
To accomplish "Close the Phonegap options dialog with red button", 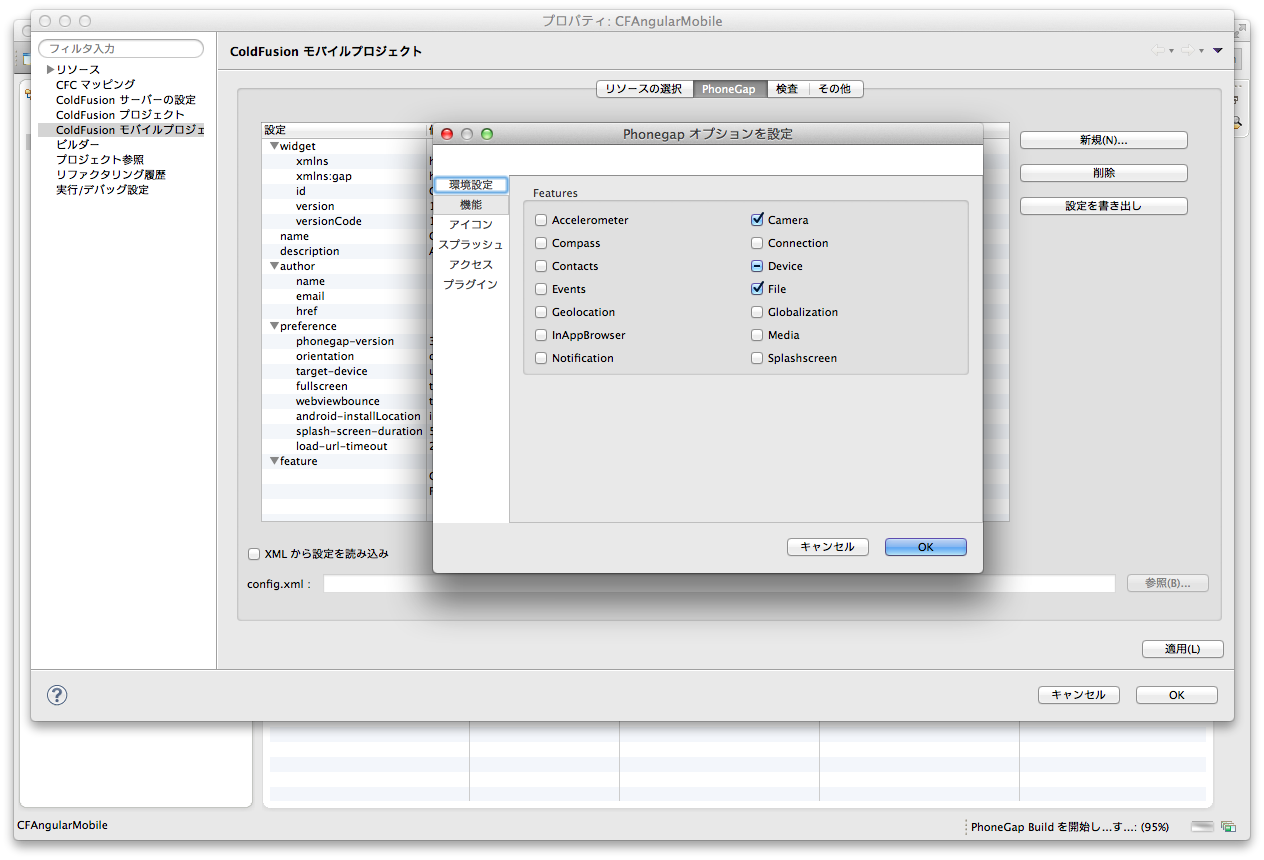I will [447, 134].
